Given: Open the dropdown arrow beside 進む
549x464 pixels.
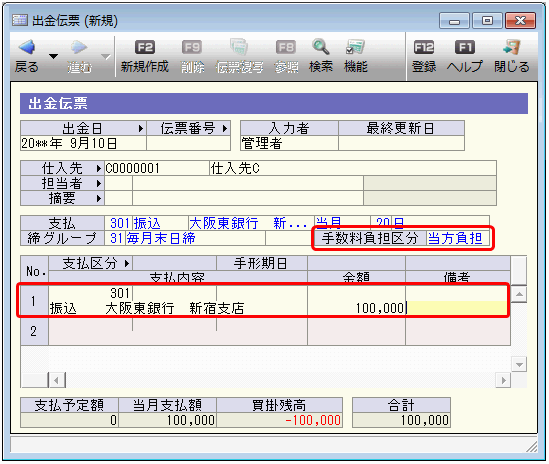Looking at the screenshot, I should click(105, 56).
